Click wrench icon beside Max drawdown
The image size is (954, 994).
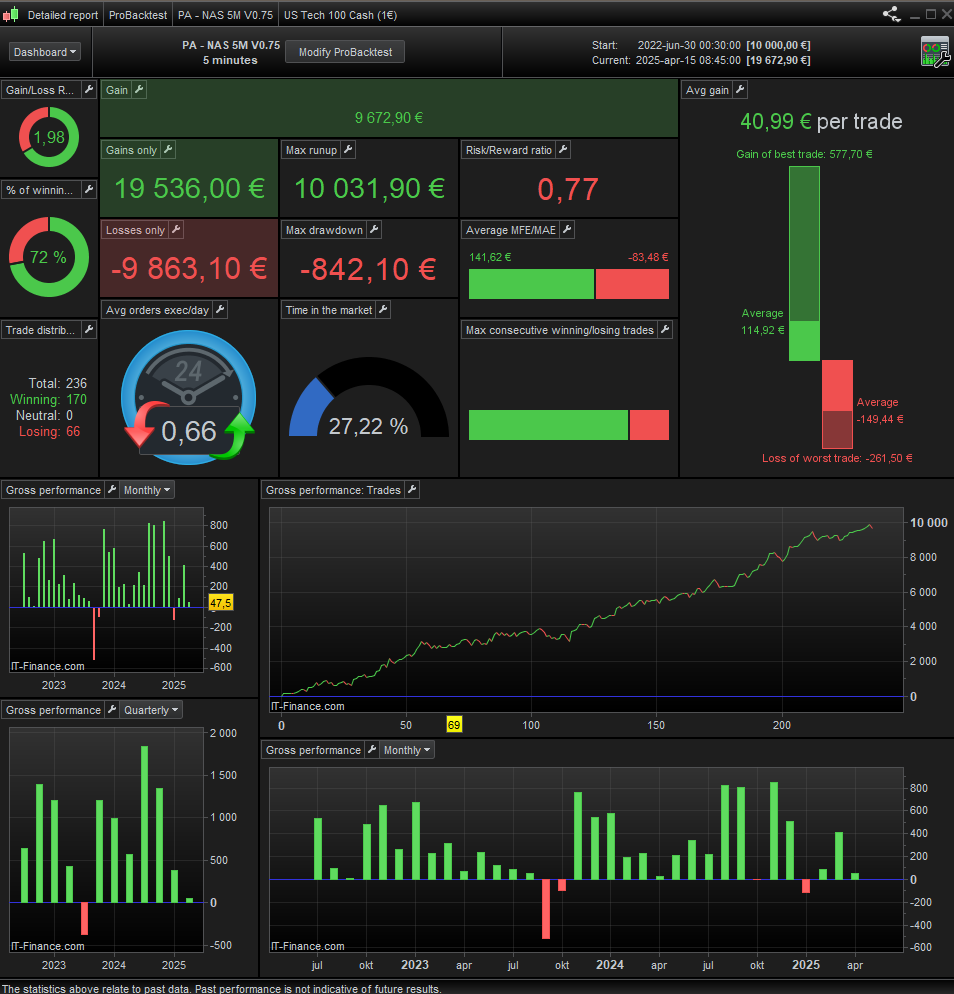[374, 229]
